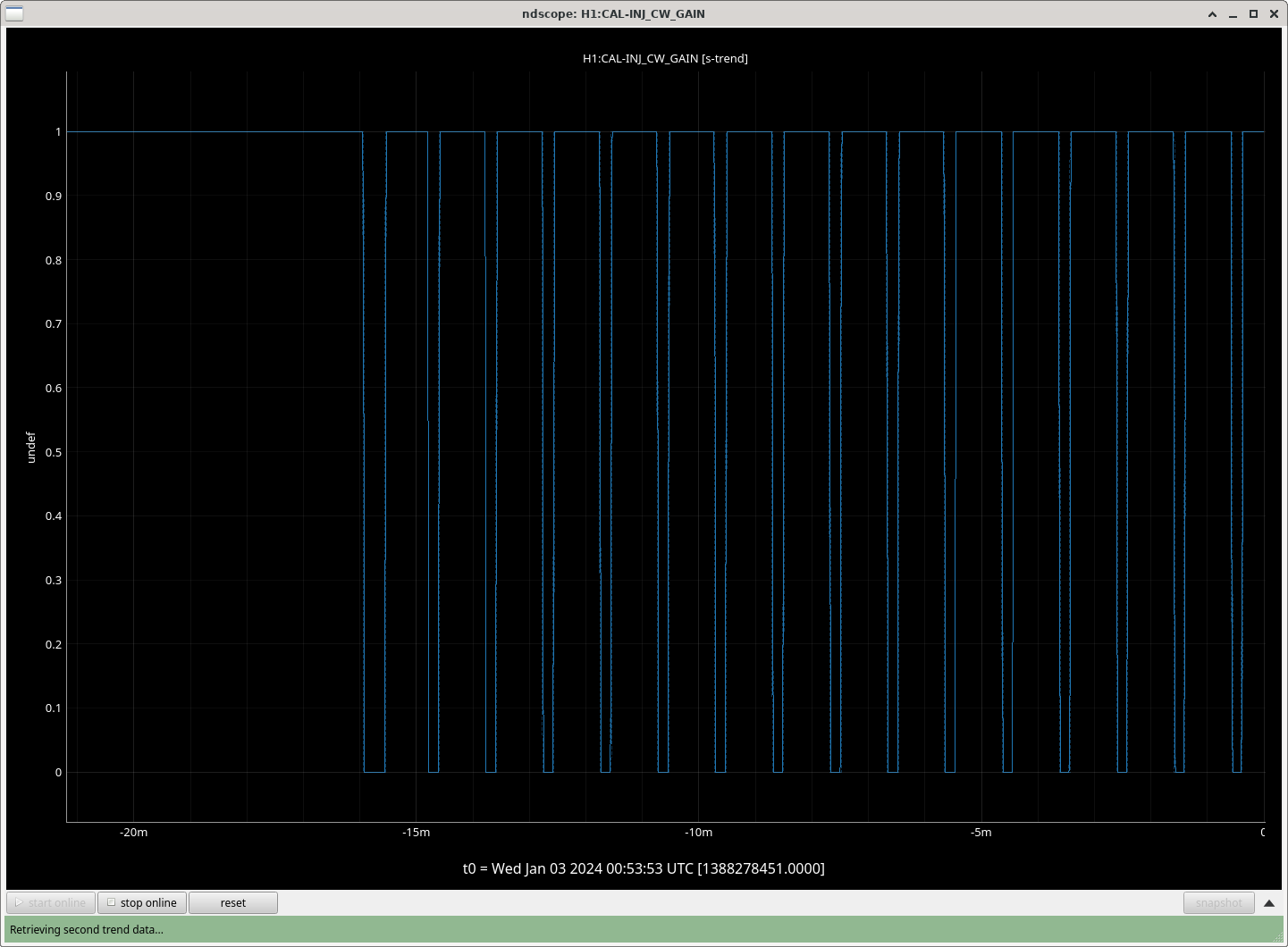Screen dimensions: 1288x947
Task: Close the ndscope window
Action: (x=1274, y=13)
